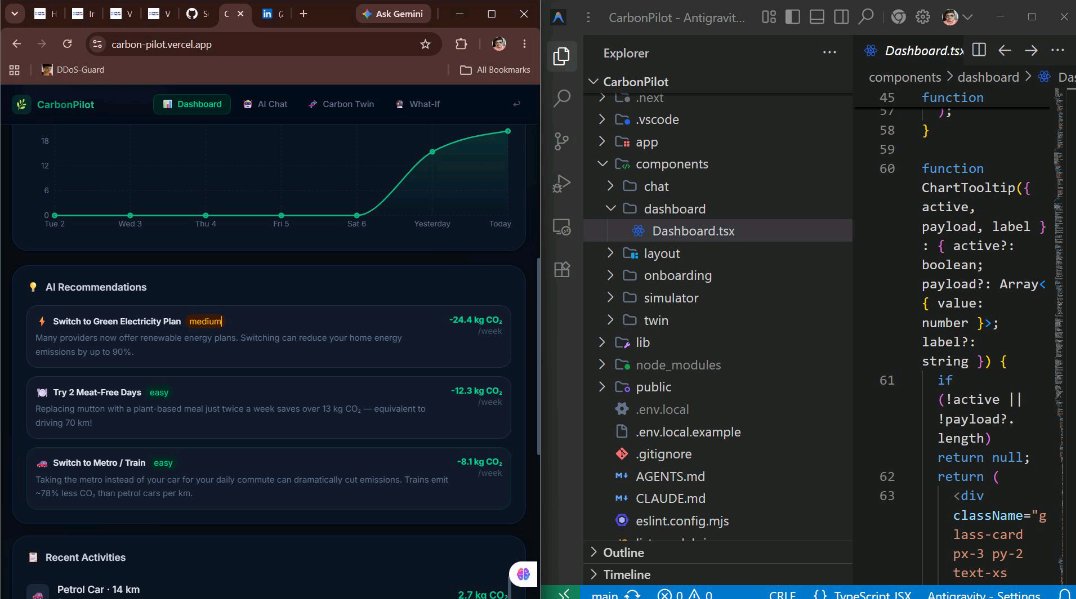Screen dimensions: 1076x599
Task: Open Chrome extensions puzzle icon
Action: [461, 44]
